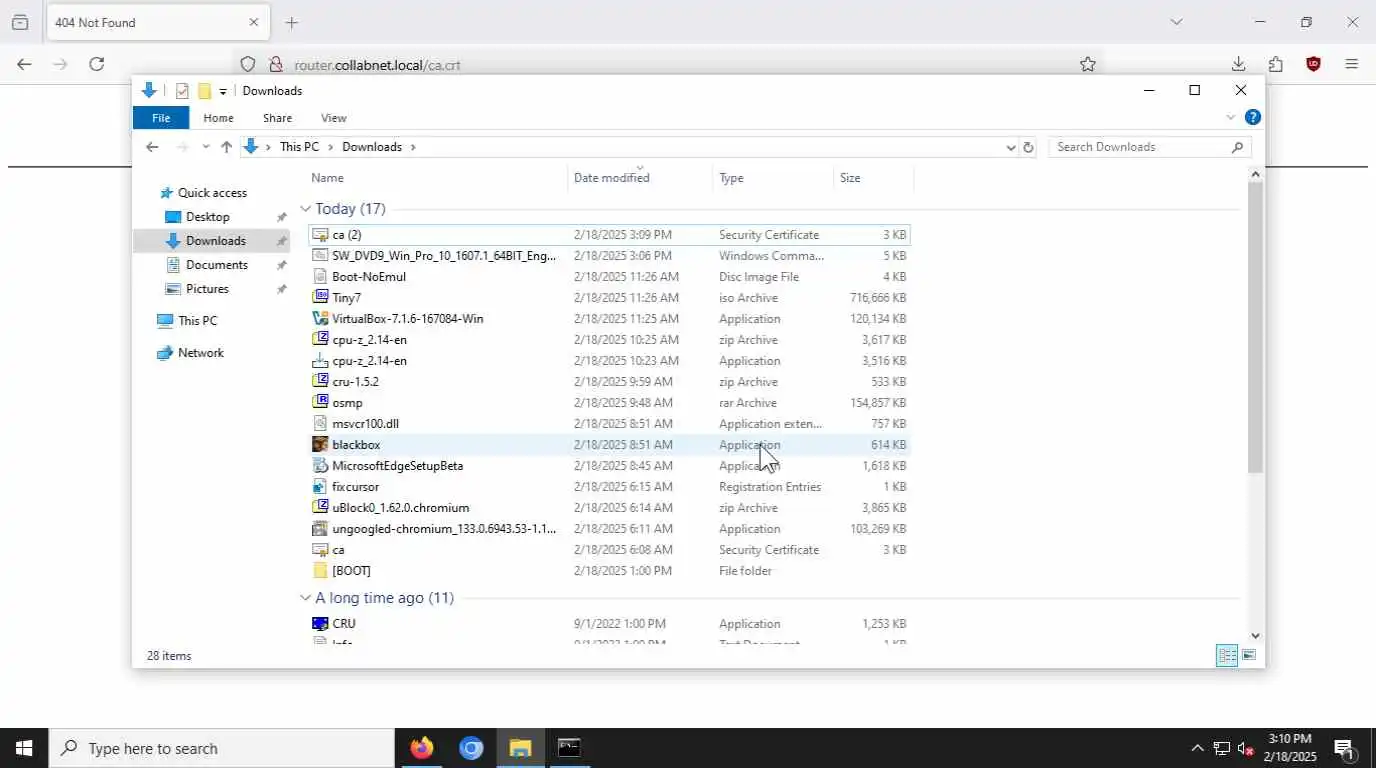
Task: Open the View ribbon tab
Action: pos(334,118)
